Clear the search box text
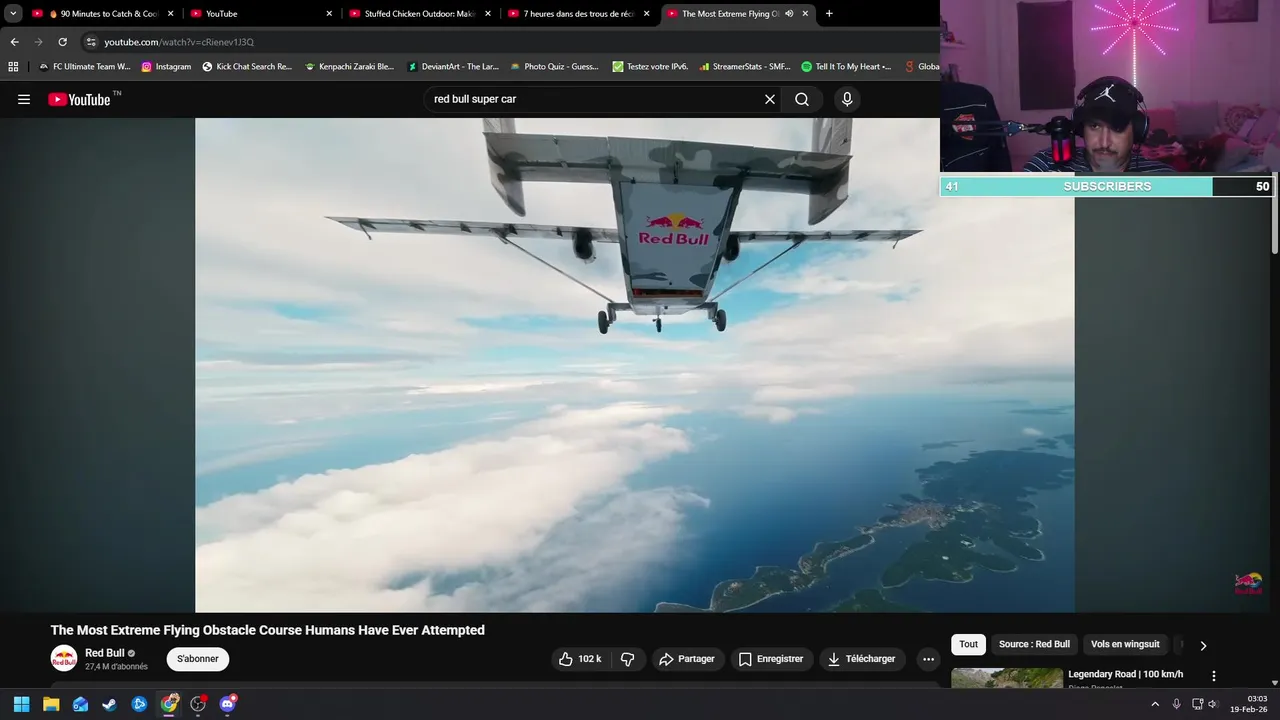The height and width of the screenshot is (720, 1280). tap(770, 99)
